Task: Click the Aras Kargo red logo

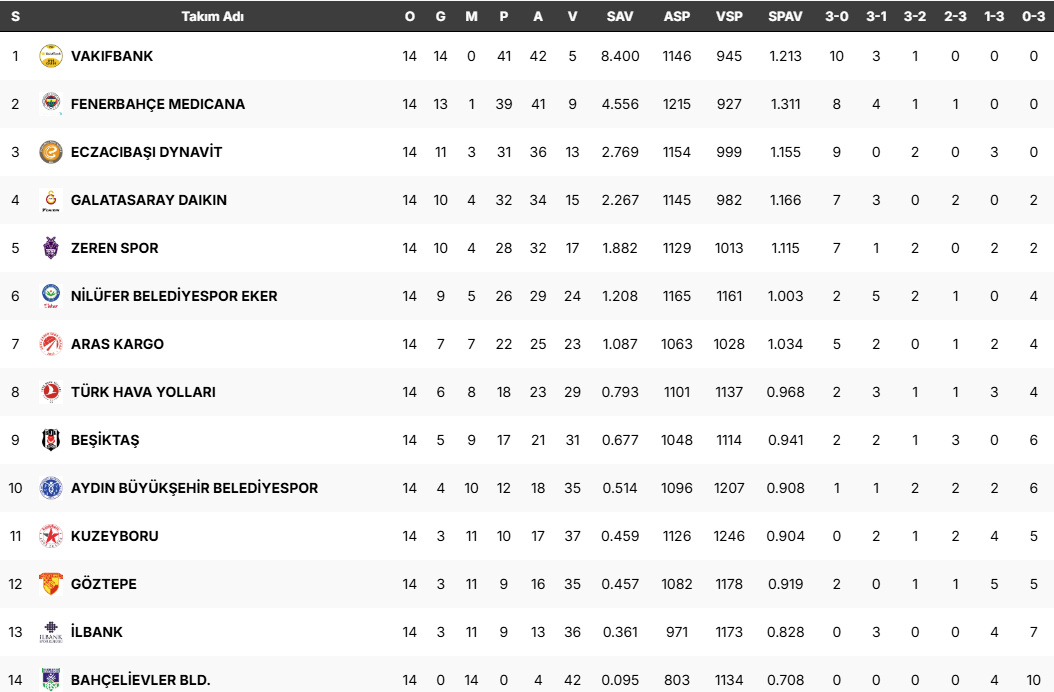Action: click(50, 344)
